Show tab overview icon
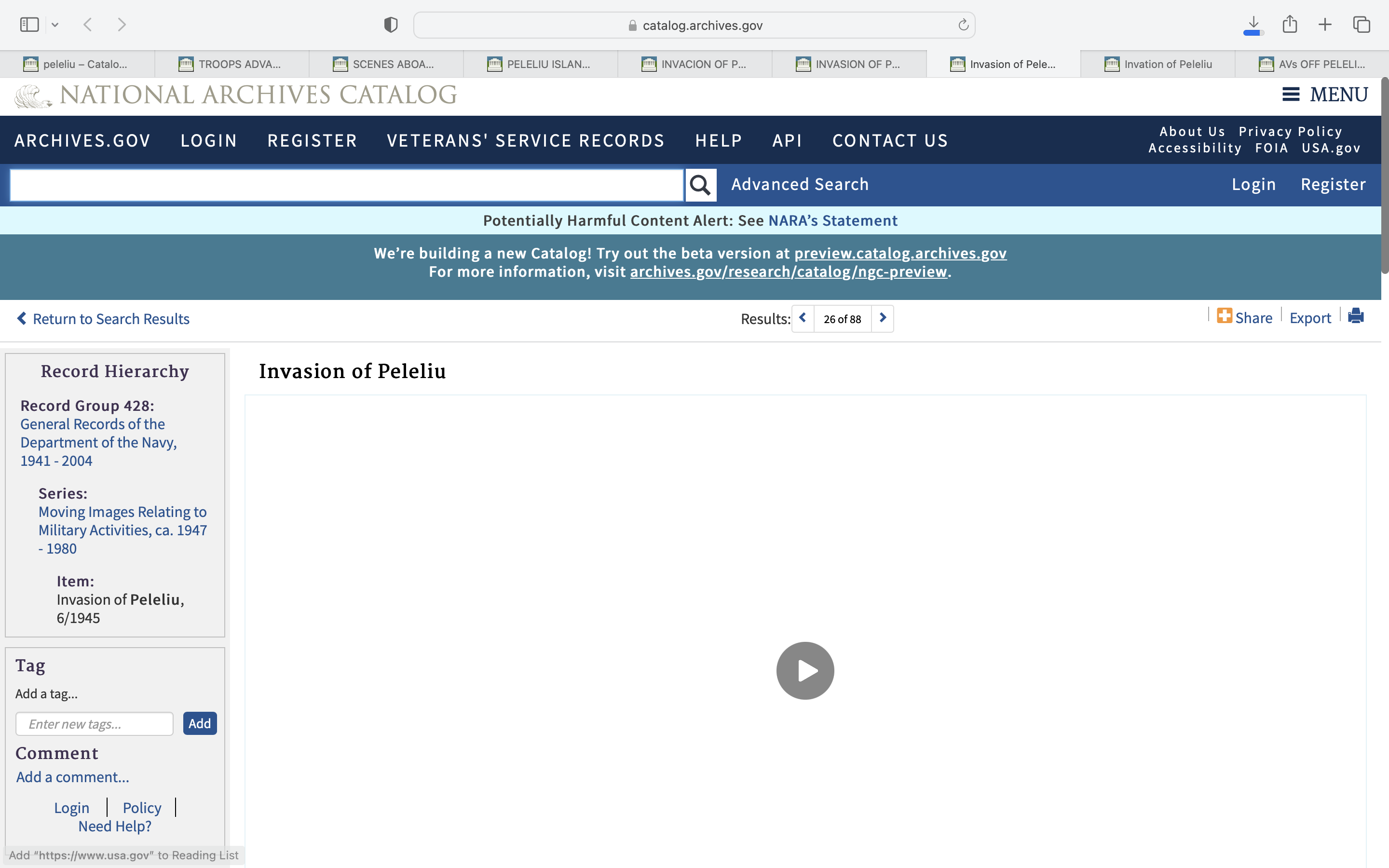Screen dimensions: 1389x868 (x=1362, y=25)
